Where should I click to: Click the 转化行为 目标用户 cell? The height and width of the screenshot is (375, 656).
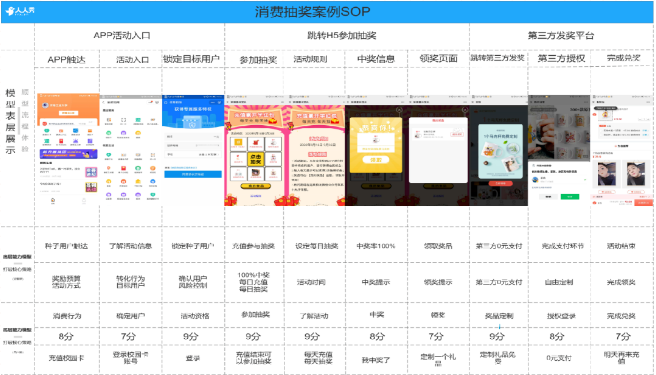click(131, 282)
